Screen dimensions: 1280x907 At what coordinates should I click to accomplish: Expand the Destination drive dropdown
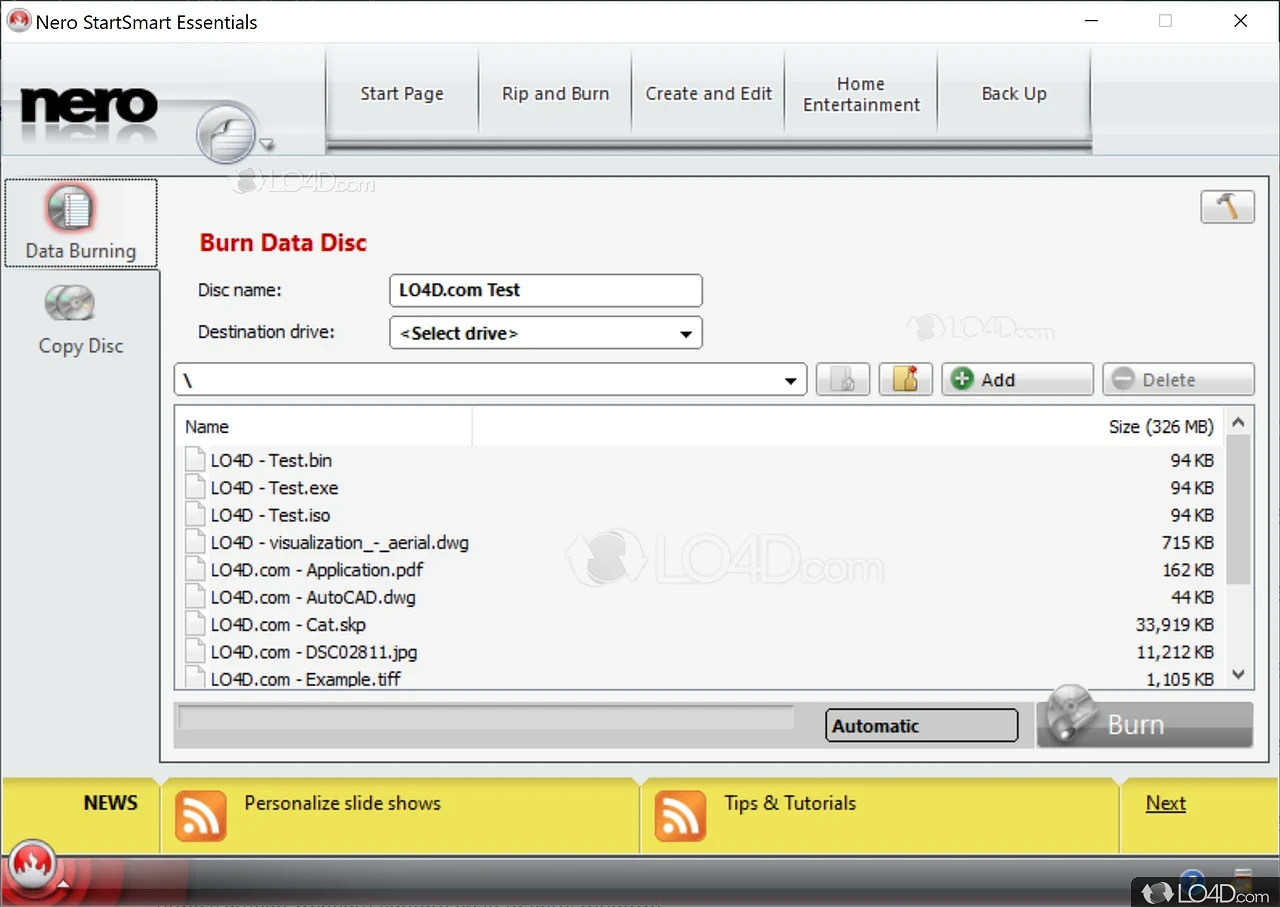(686, 334)
